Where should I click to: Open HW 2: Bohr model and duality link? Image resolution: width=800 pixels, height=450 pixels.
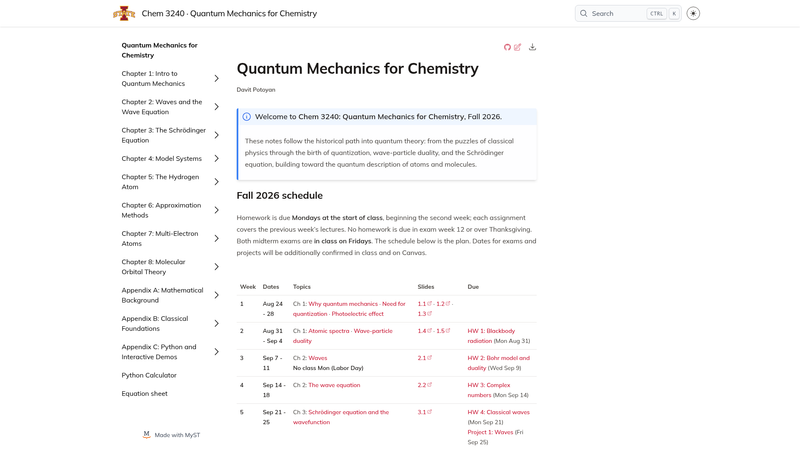tap(498, 363)
